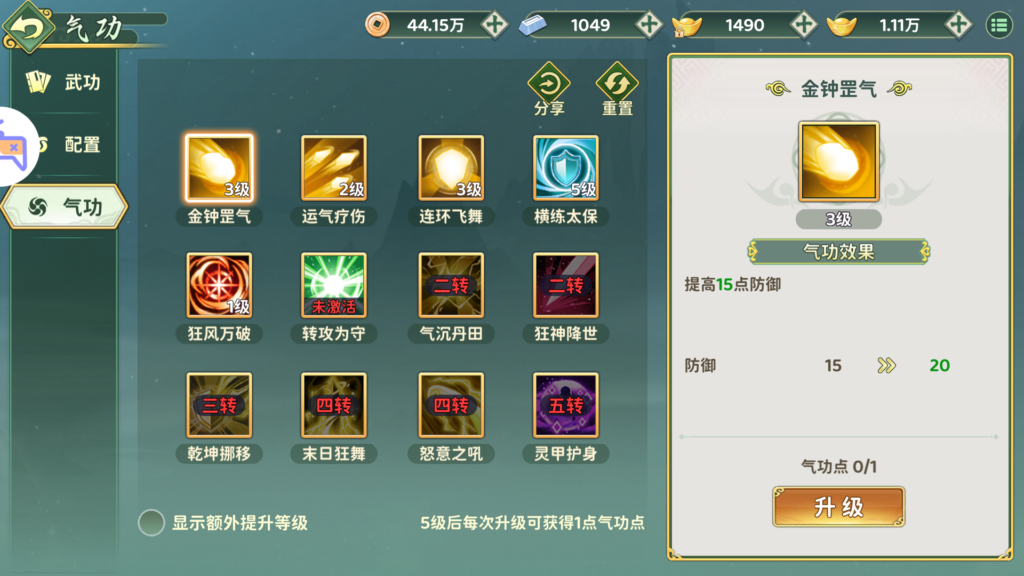Select the 运气疗伤 skill icon
The height and width of the screenshot is (576, 1024).
[x=333, y=168]
